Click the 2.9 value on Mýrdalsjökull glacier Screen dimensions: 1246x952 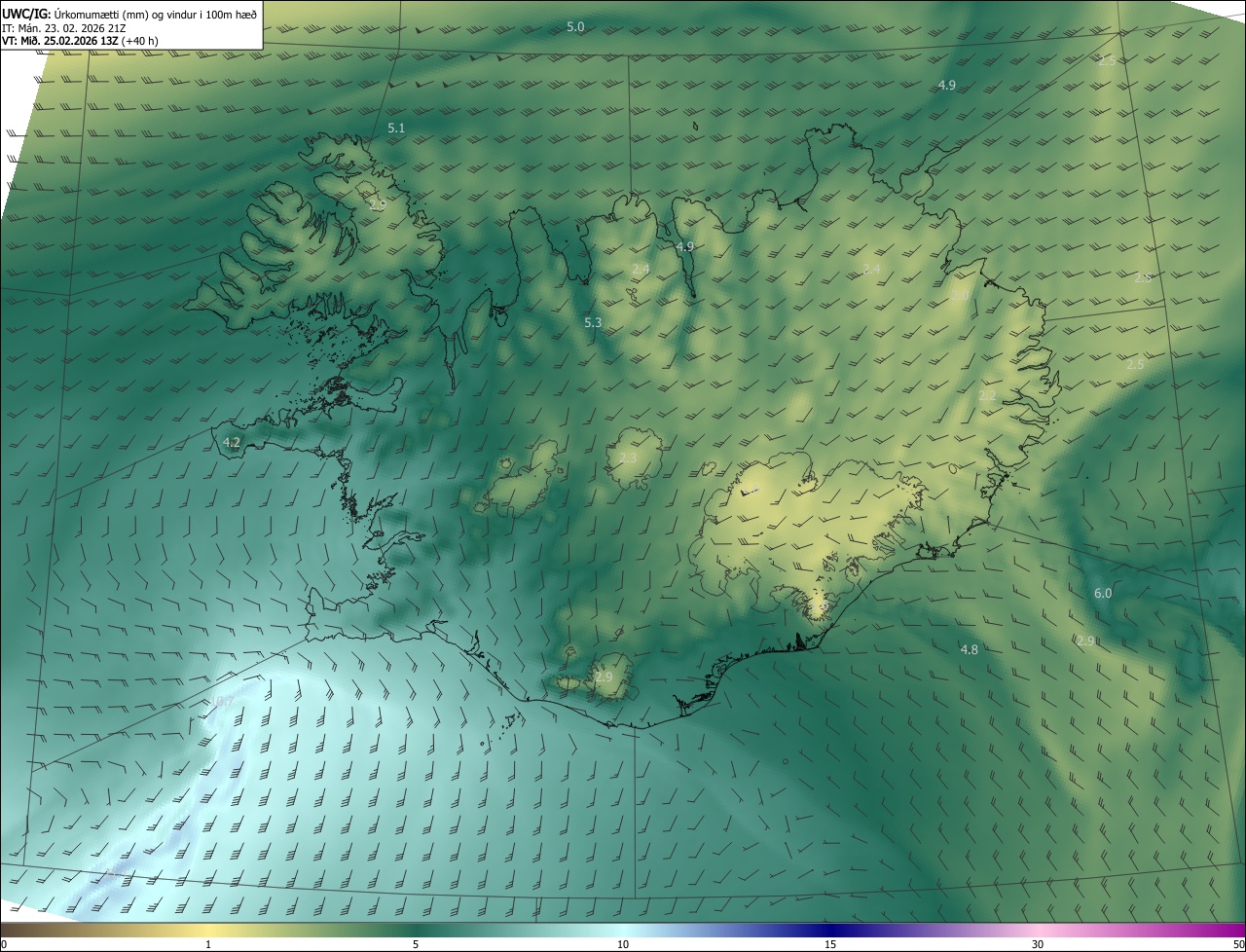tap(605, 677)
